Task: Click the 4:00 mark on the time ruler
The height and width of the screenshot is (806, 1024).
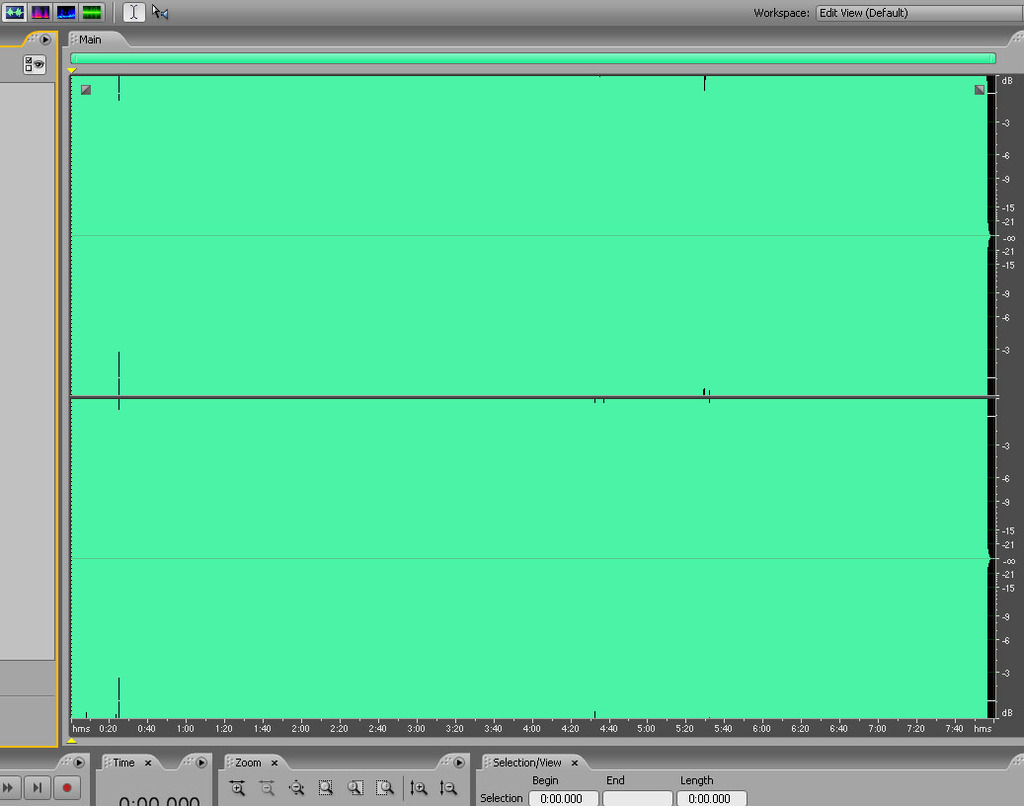Action: coord(532,728)
